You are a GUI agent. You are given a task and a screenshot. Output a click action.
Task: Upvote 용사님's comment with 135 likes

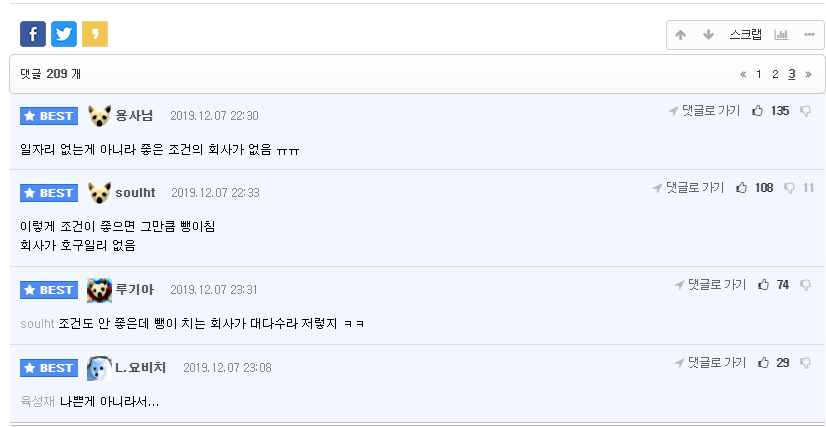pyautogui.click(x=757, y=110)
